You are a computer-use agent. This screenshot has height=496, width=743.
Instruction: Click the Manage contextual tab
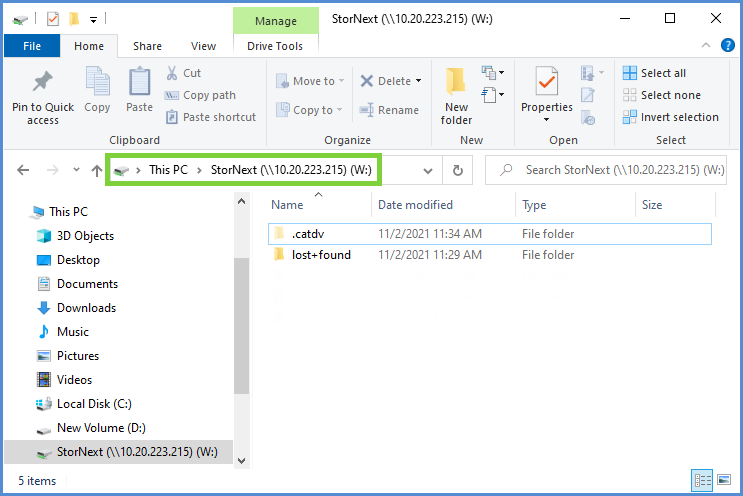(276, 21)
